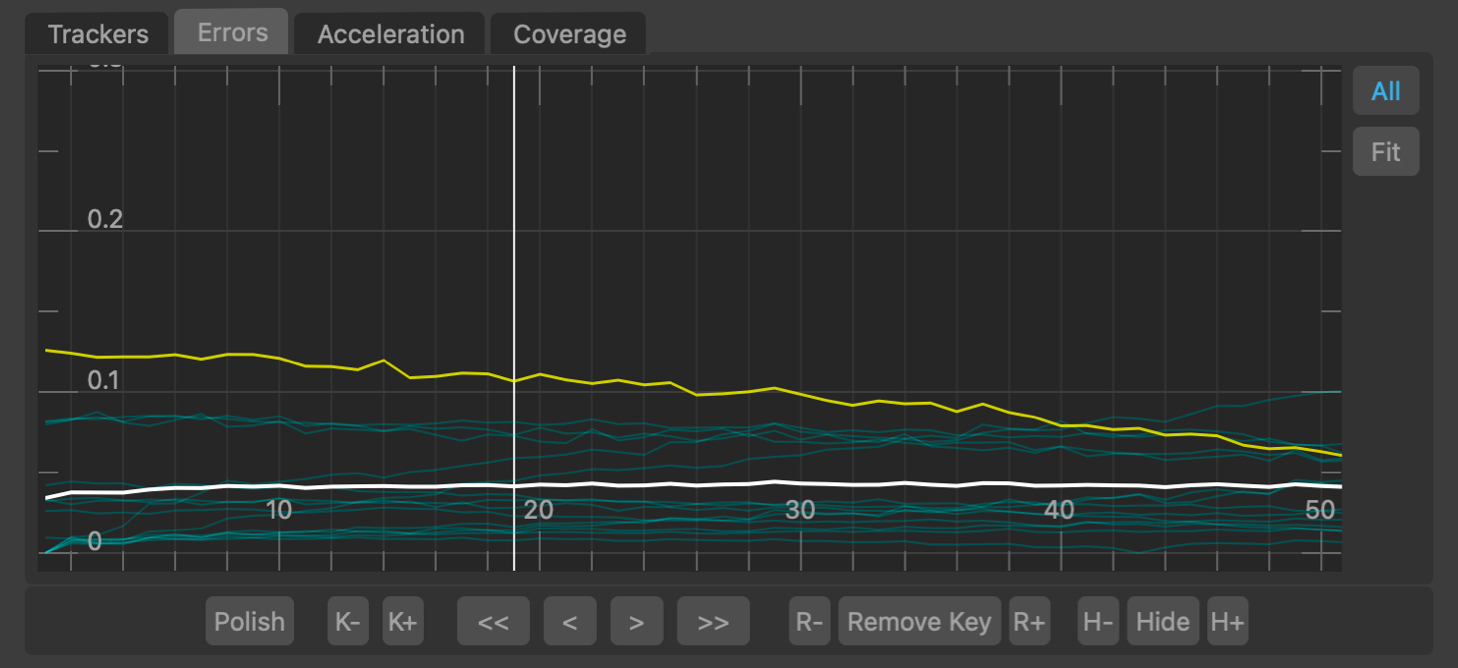Click the Fit button

[x=1386, y=152]
